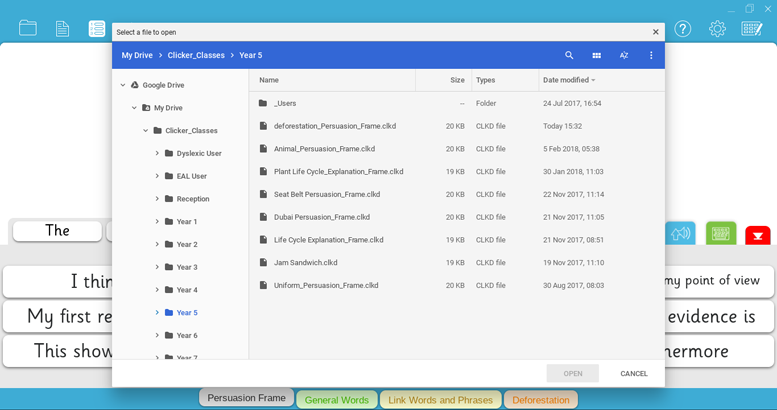Collapse the Google Drive tree node
Screen dimensions: 777x410
click(x=123, y=85)
